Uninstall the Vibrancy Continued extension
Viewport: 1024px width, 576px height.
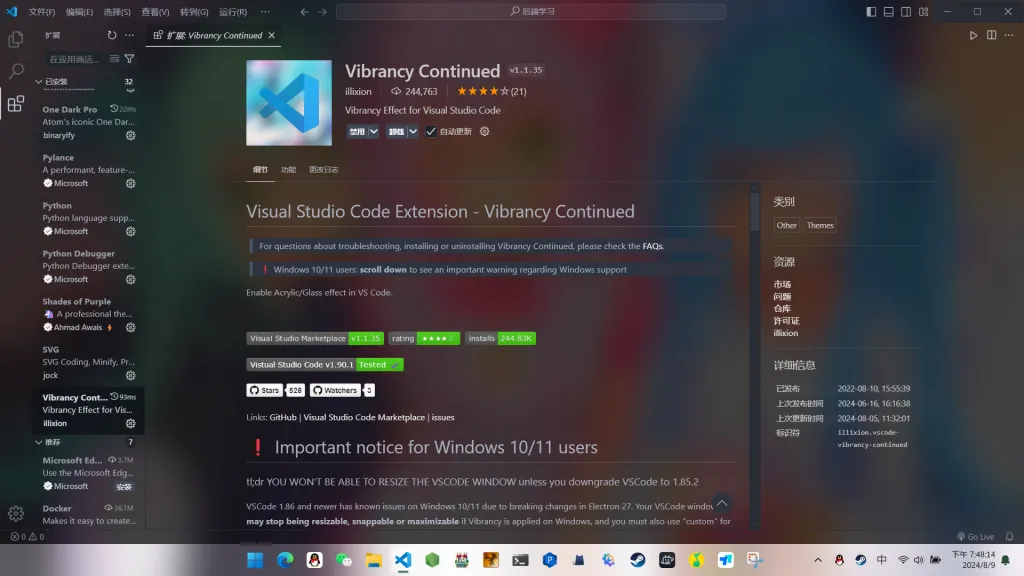pyautogui.click(x=396, y=131)
